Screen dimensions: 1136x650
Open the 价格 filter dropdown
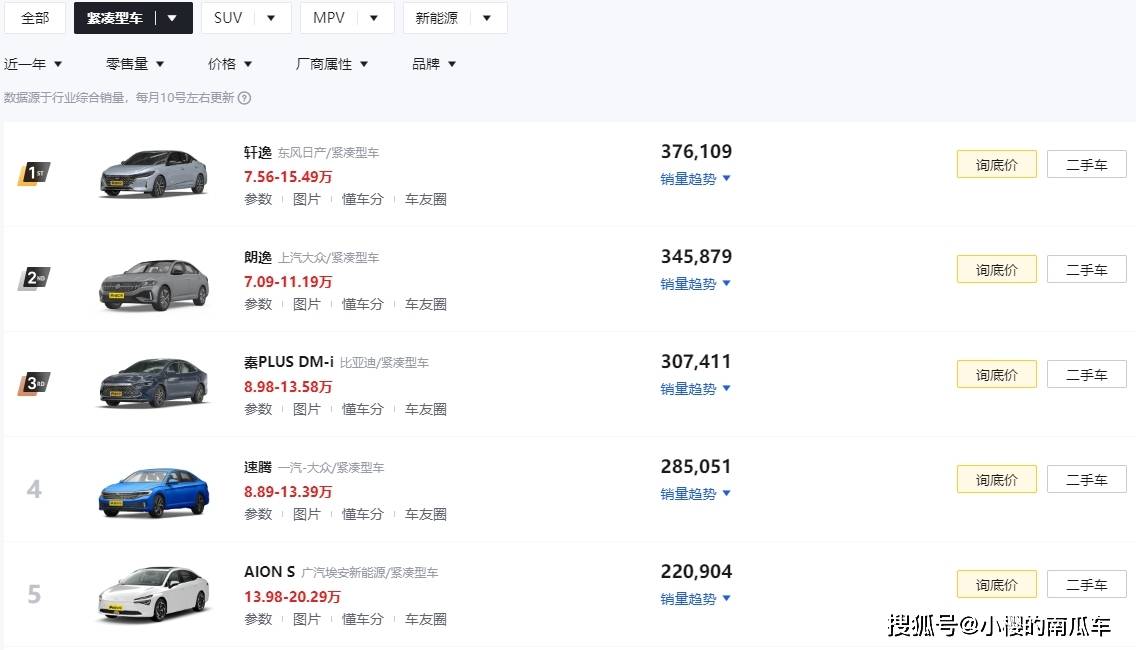coord(230,64)
